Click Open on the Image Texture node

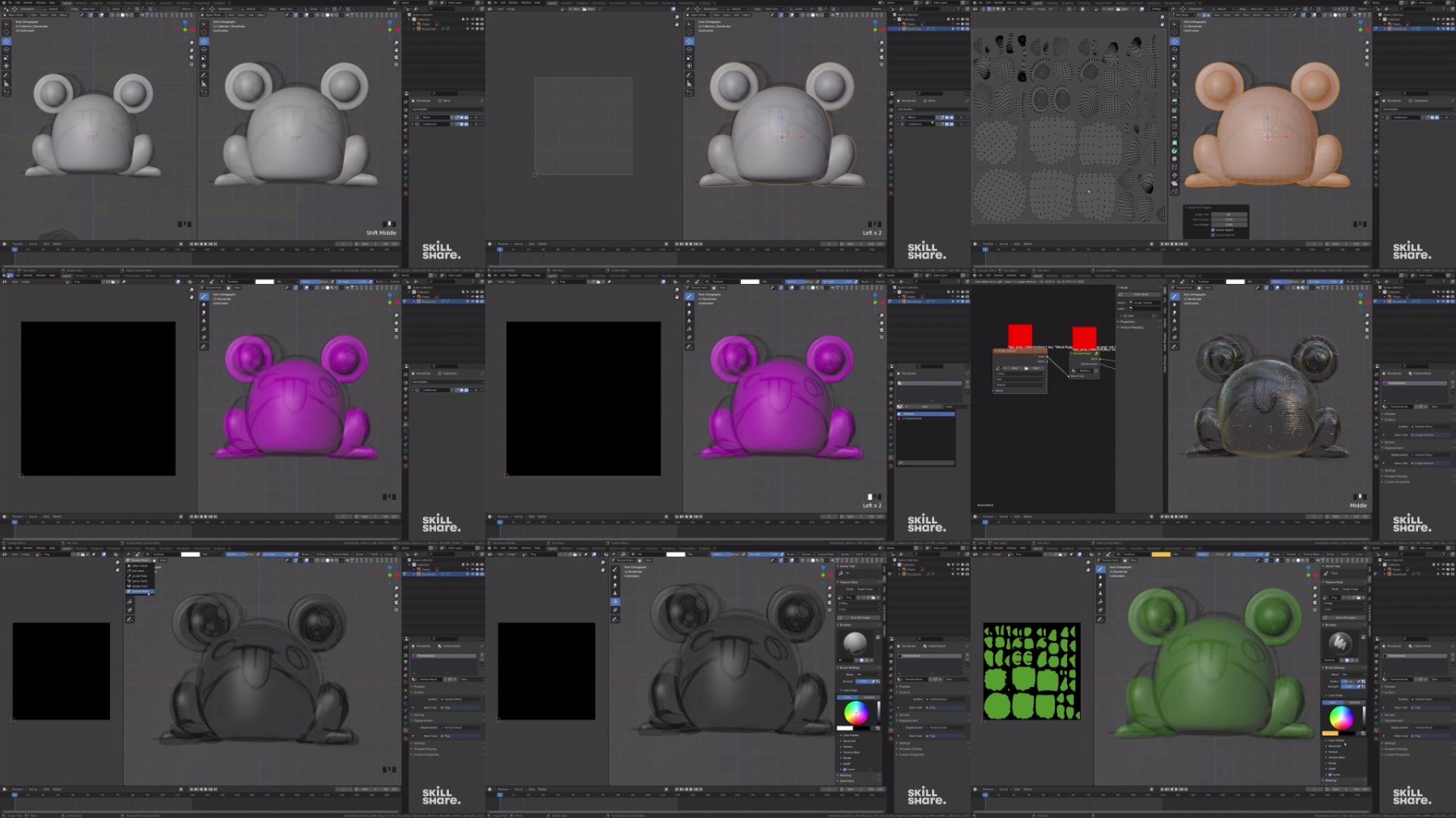(1035, 368)
